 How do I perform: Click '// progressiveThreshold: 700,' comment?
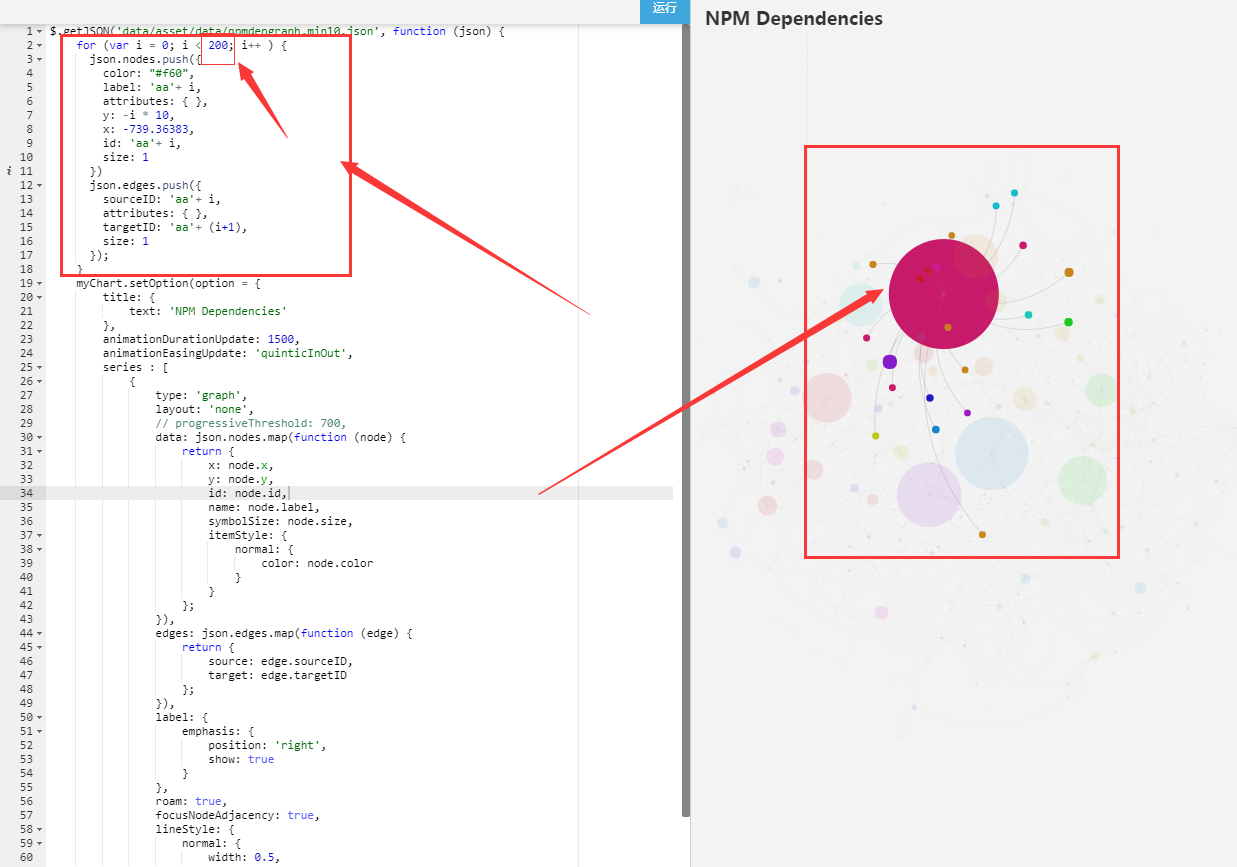251,423
